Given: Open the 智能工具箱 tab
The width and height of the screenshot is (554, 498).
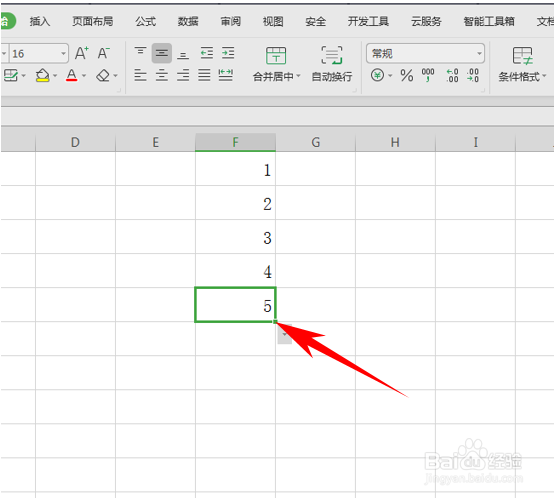Looking at the screenshot, I should [x=489, y=22].
